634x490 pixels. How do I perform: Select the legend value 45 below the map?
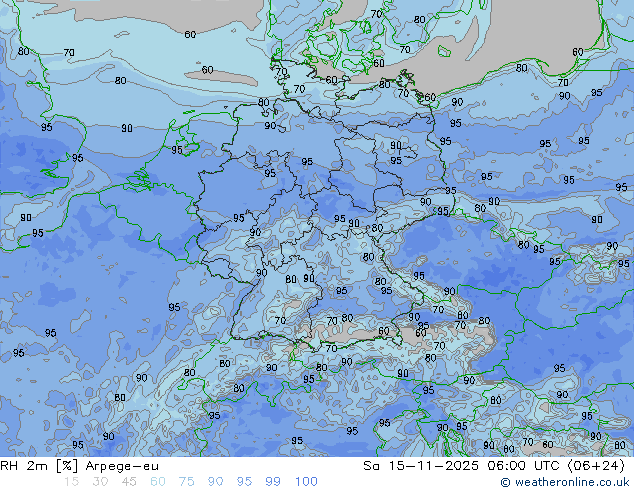pyautogui.click(x=129, y=482)
